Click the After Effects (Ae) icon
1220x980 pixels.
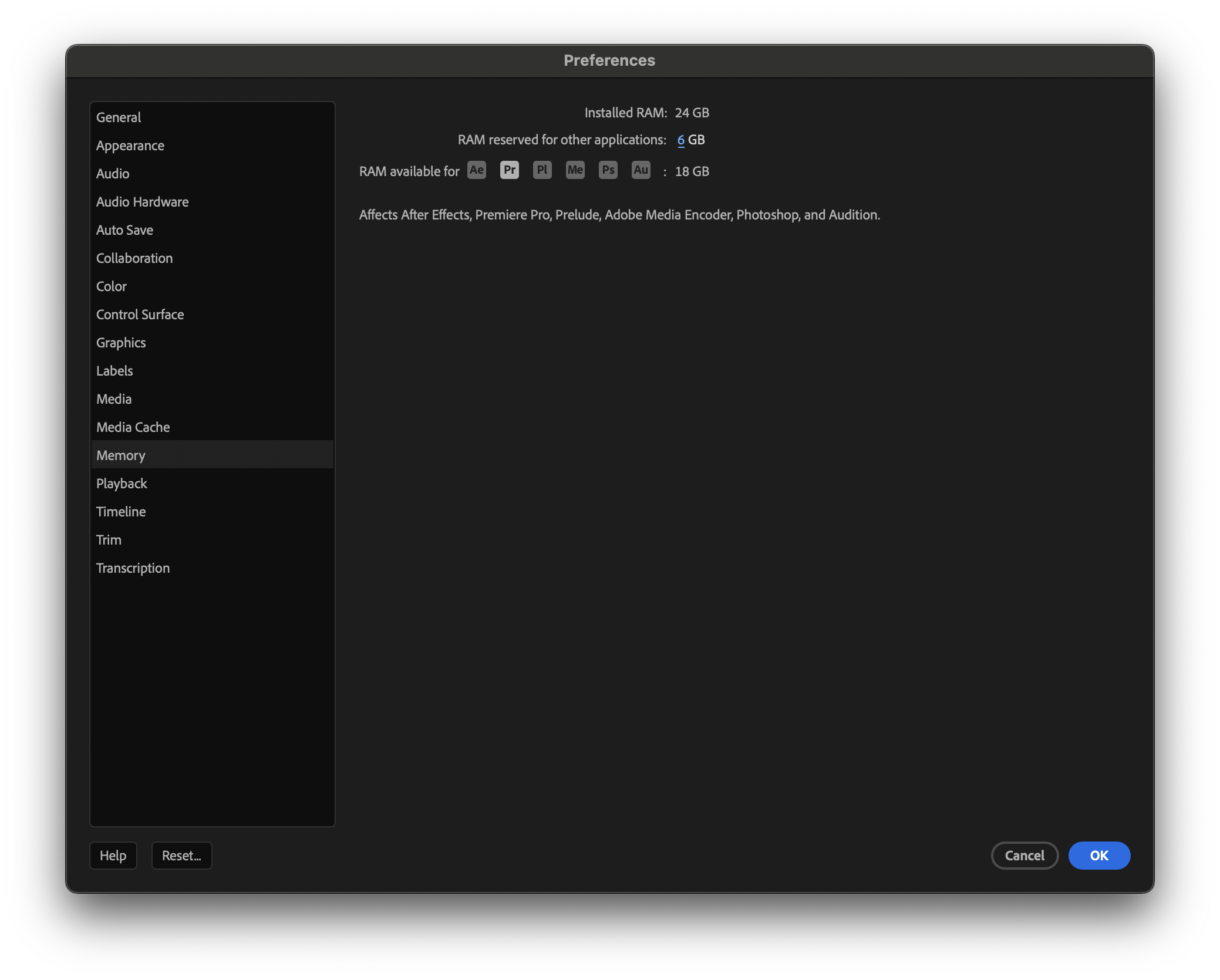(476, 170)
